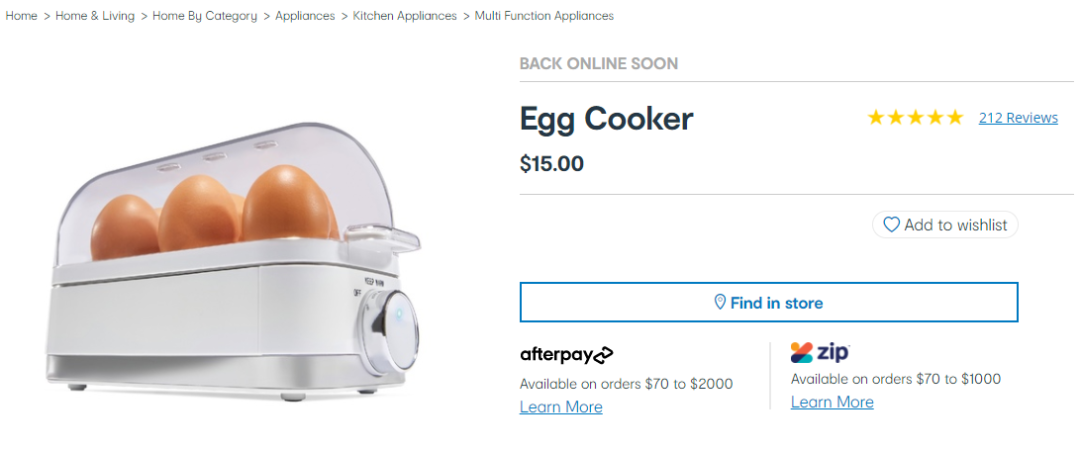Navigate to Home & Living breadcrumb
The height and width of the screenshot is (451, 1080).
coord(95,15)
